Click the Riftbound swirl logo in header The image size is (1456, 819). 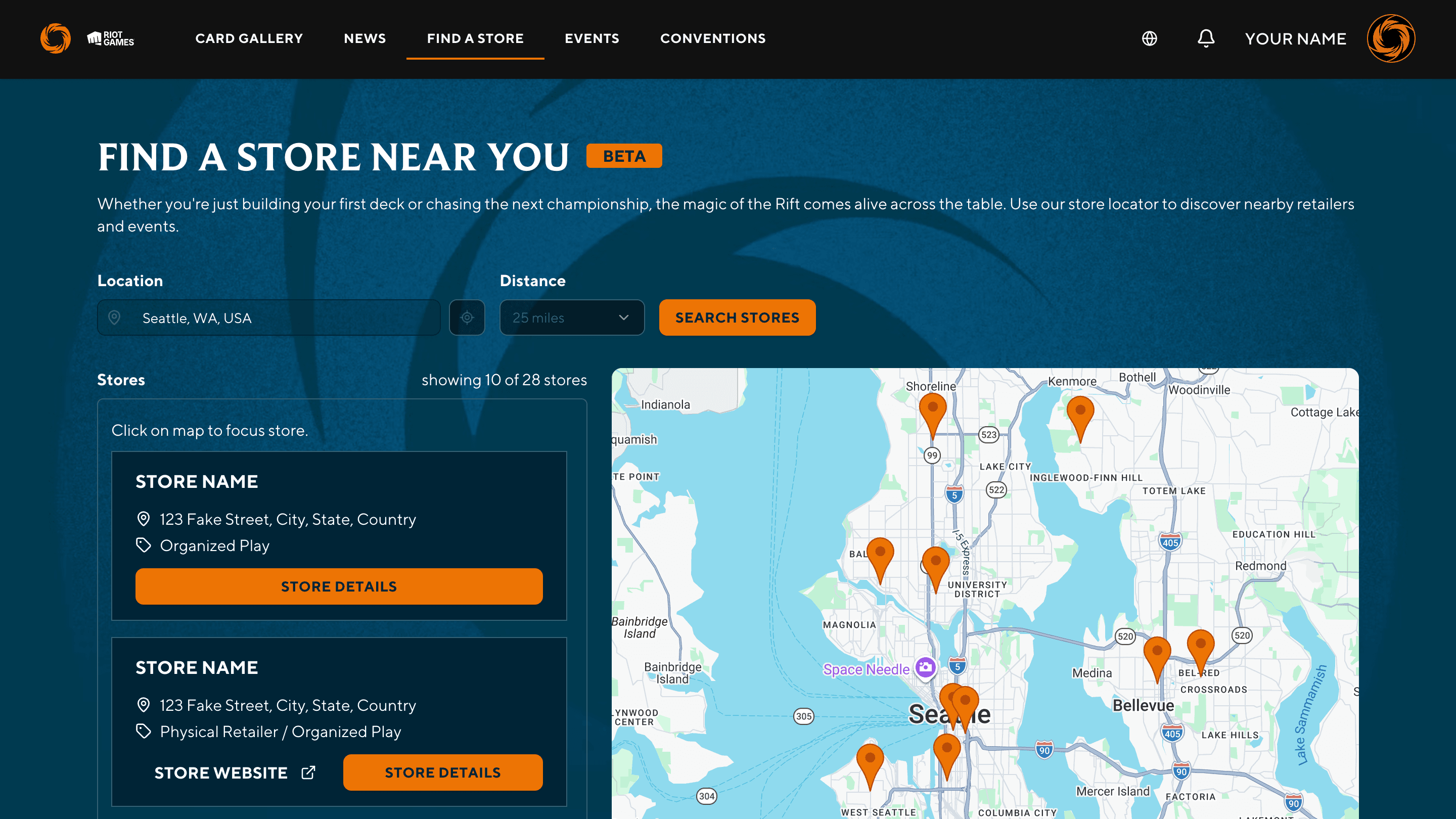pos(56,38)
